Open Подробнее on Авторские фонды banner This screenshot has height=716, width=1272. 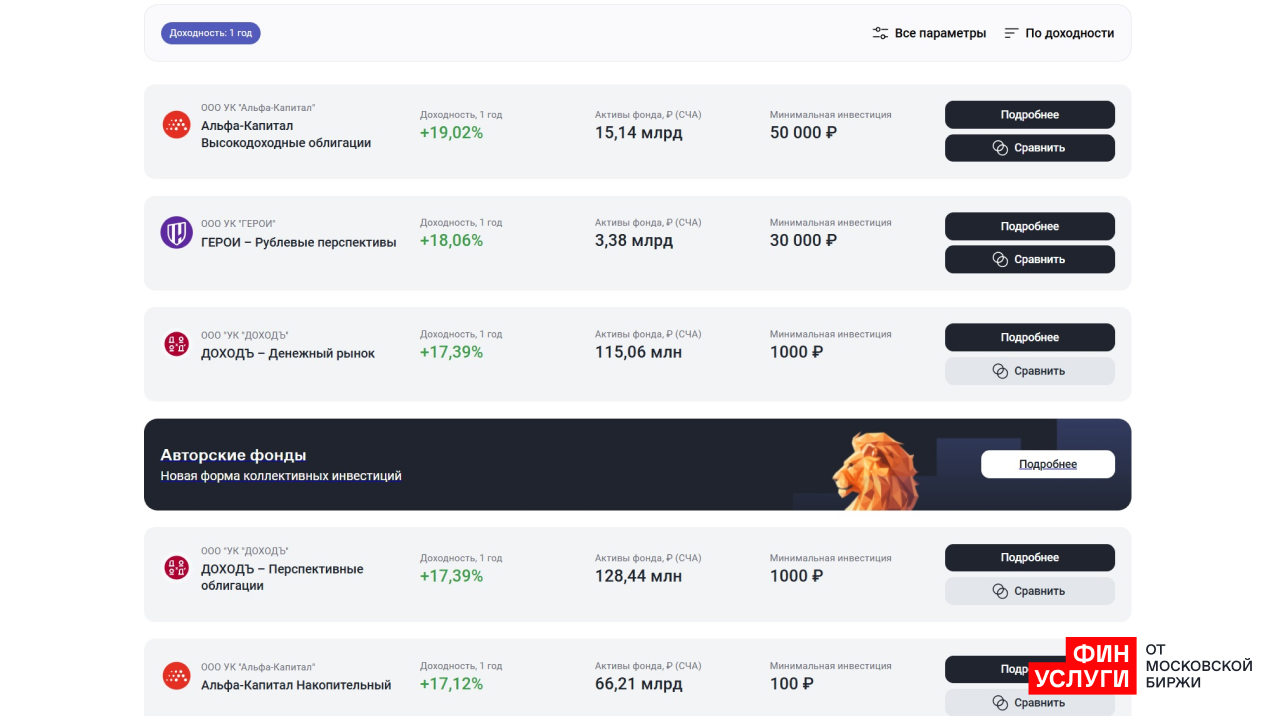click(x=1048, y=464)
